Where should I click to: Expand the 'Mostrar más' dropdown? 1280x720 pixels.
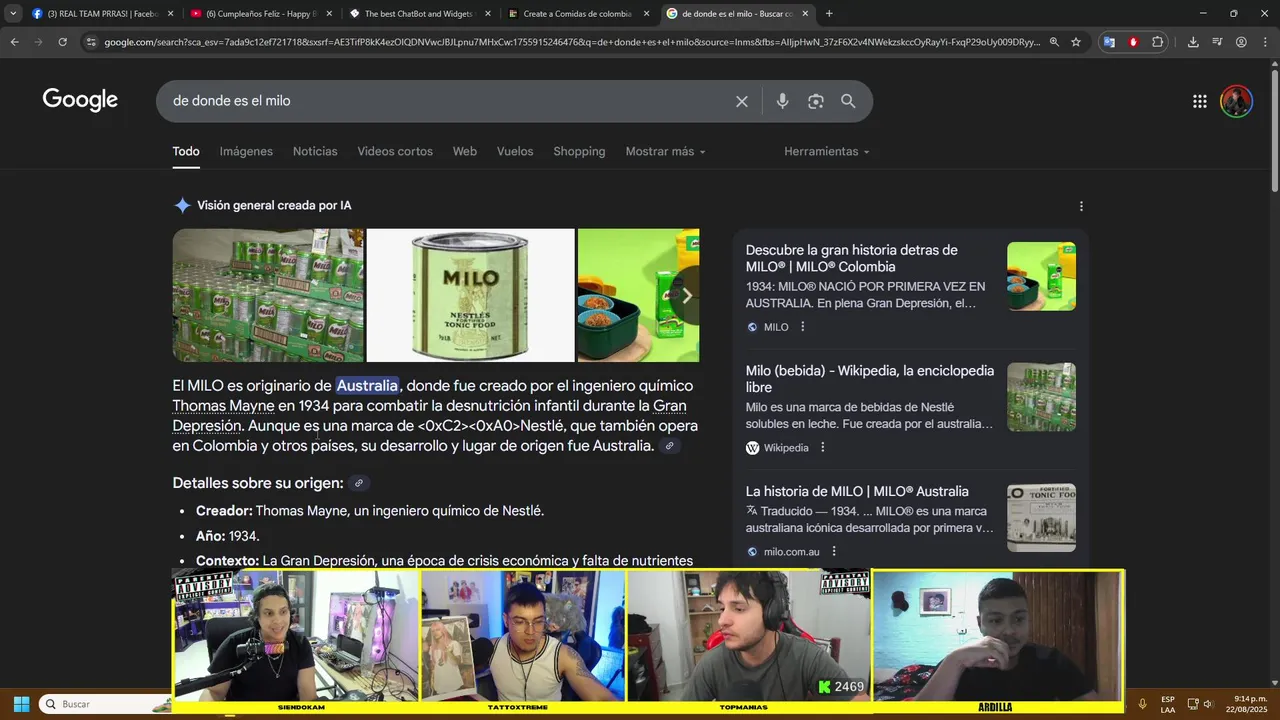(x=665, y=151)
